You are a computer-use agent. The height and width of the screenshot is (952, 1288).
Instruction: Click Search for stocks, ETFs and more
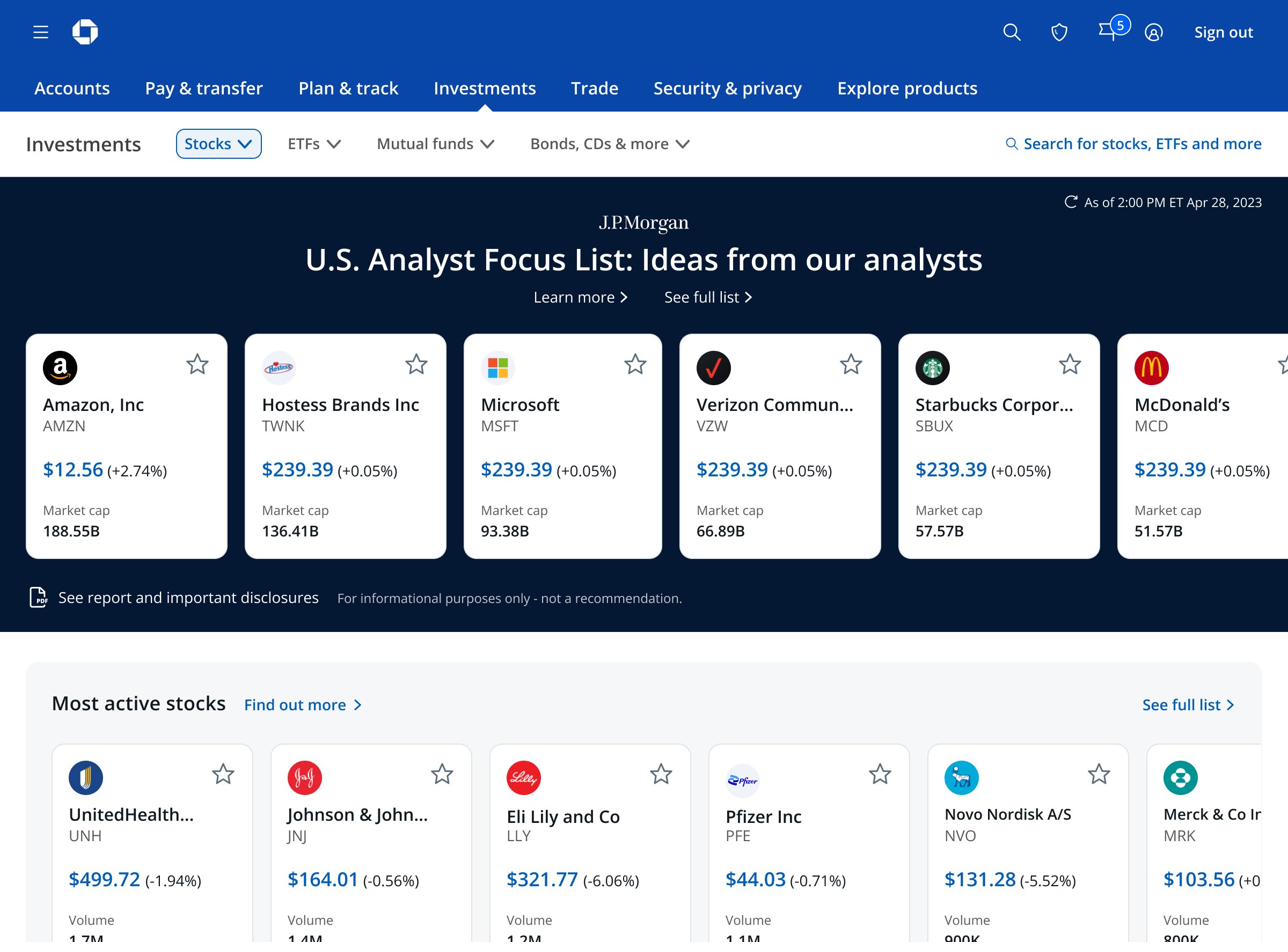[1133, 144]
